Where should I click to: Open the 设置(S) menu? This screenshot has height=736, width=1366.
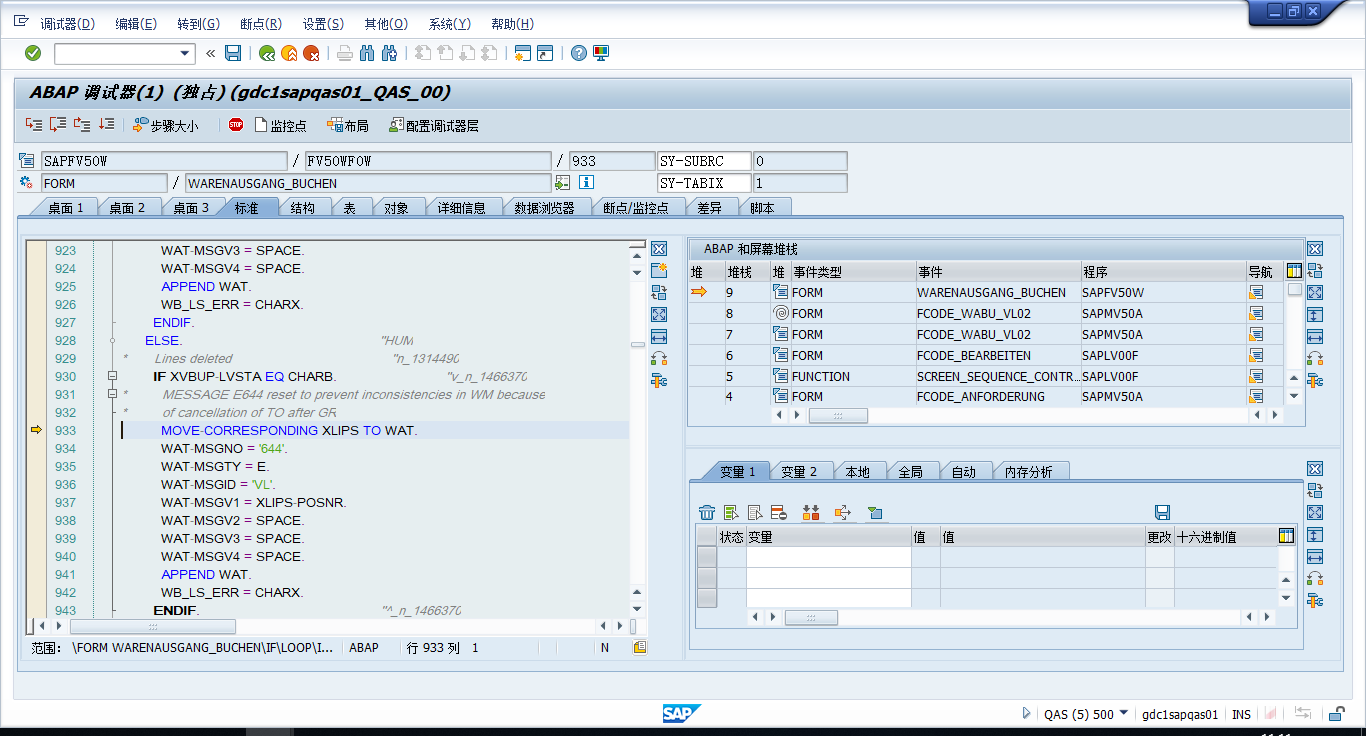pos(323,24)
